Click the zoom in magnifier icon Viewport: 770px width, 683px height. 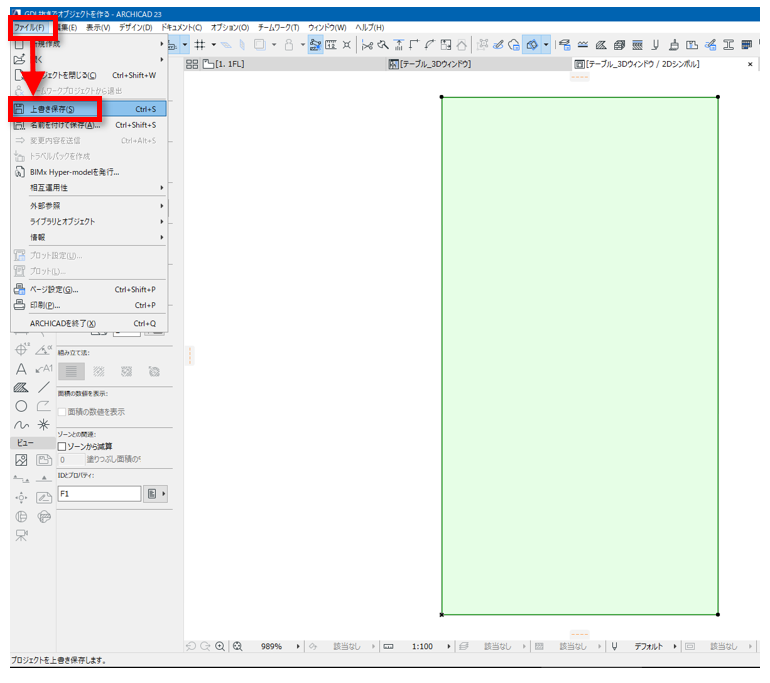[x=220, y=646]
